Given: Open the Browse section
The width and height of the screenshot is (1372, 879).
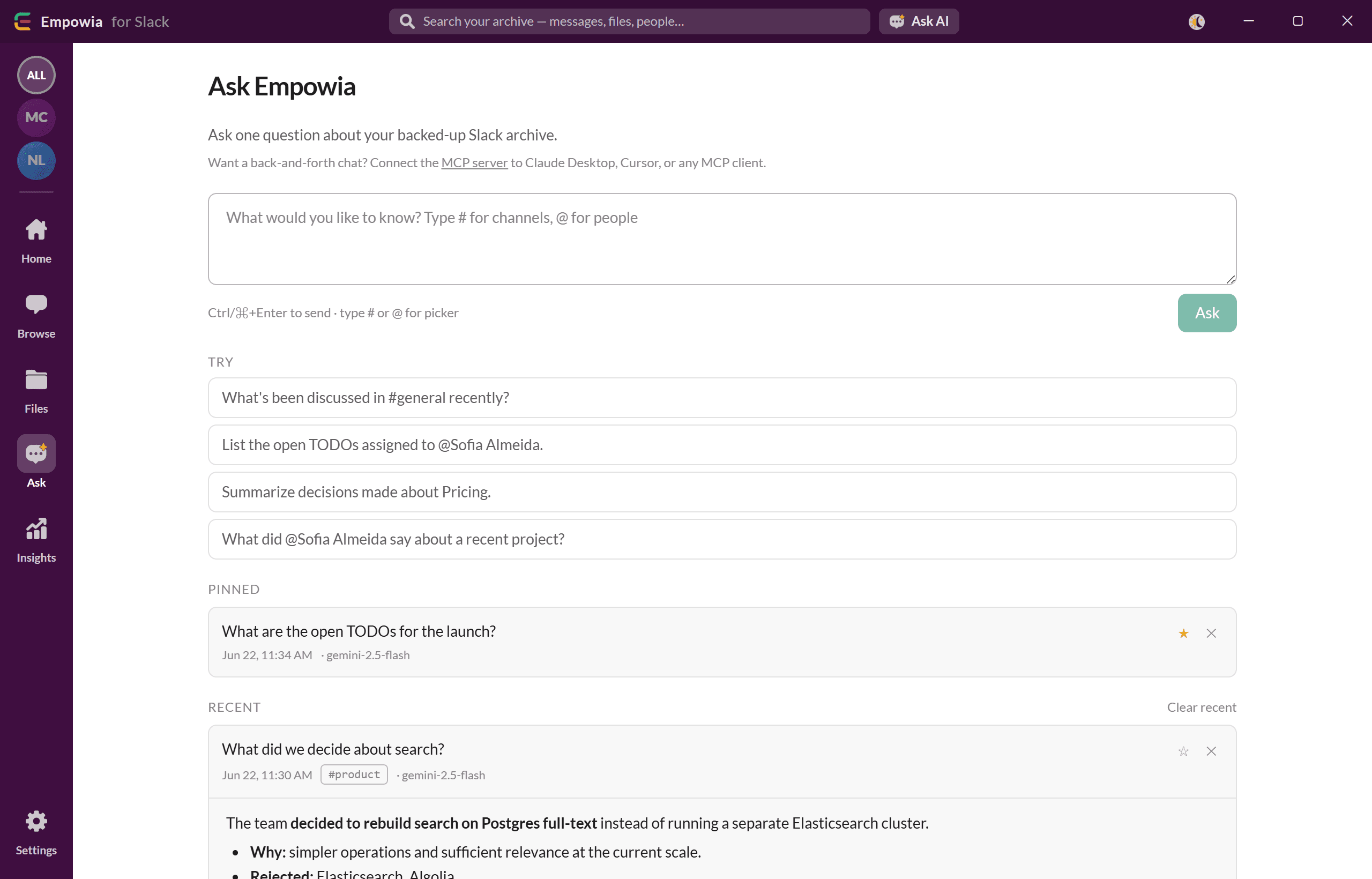Looking at the screenshot, I should pyautogui.click(x=36, y=316).
